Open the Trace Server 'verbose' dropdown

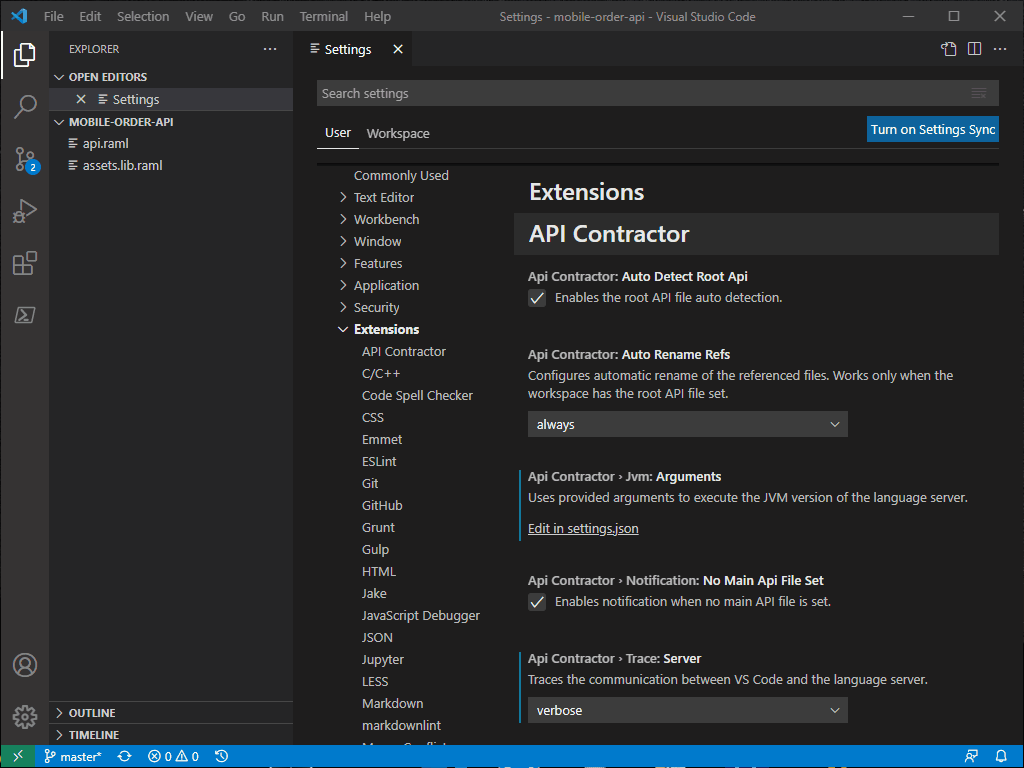click(688, 711)
